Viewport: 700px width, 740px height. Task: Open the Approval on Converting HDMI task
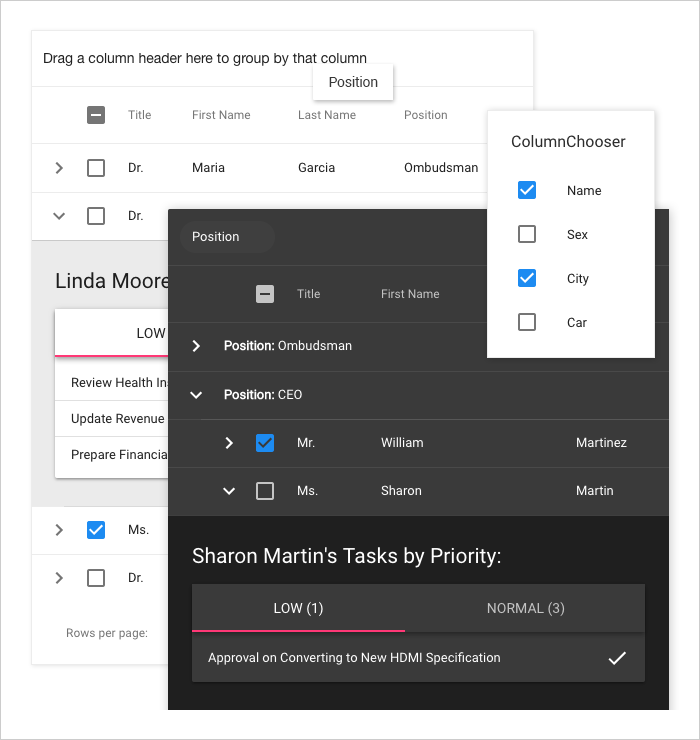(x=354, y=658)
